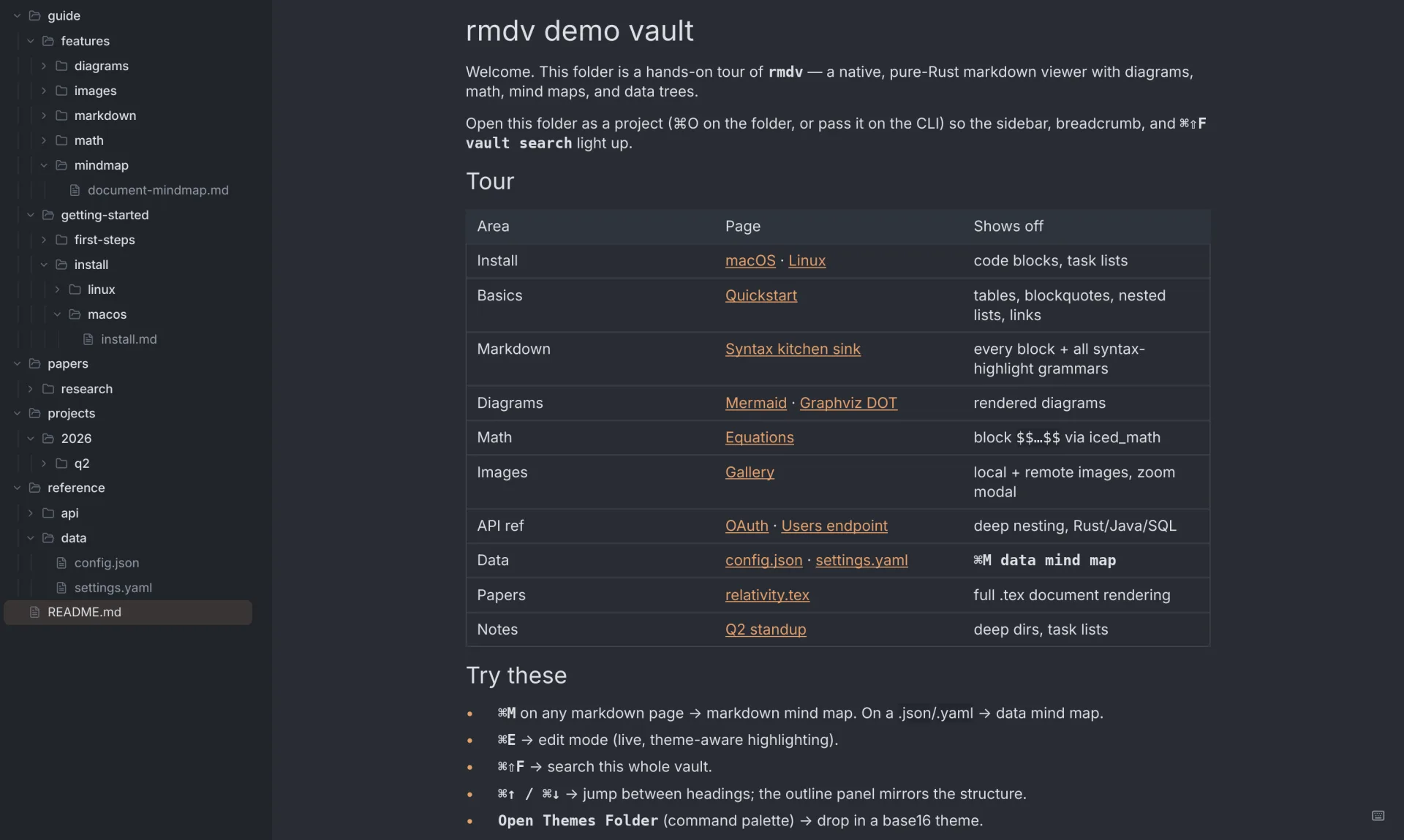Open the settings.yaml link in the table
This screenshot has width=1404, height=840.
(x=861, y=561)
